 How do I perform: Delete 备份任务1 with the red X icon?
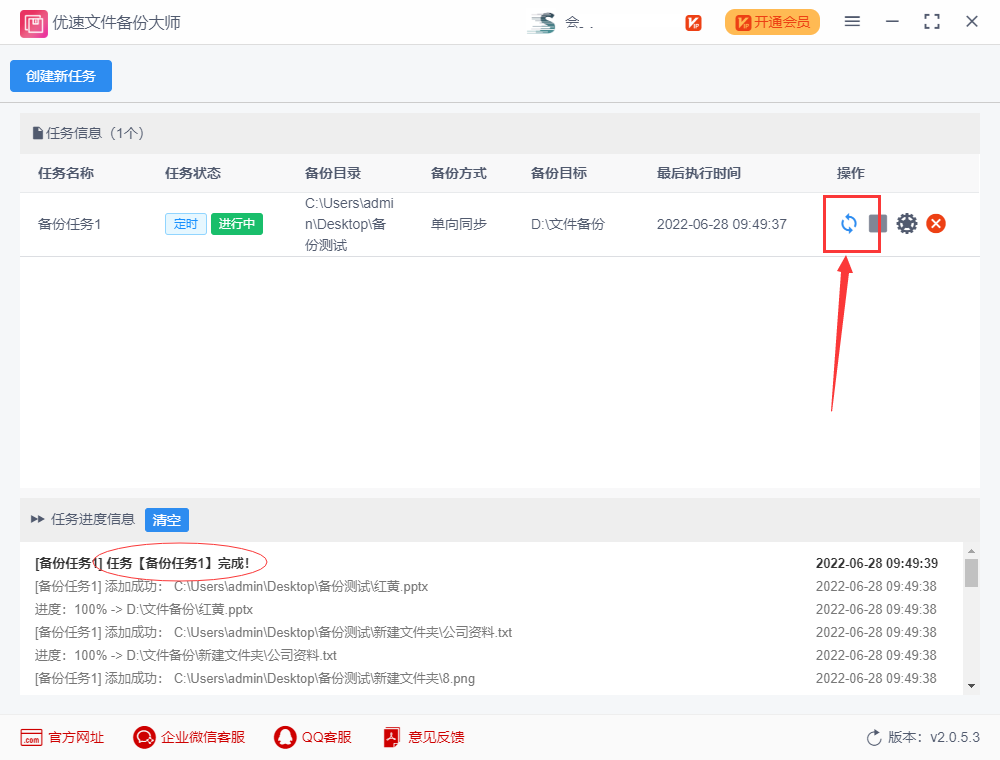[x=935, y=224]
